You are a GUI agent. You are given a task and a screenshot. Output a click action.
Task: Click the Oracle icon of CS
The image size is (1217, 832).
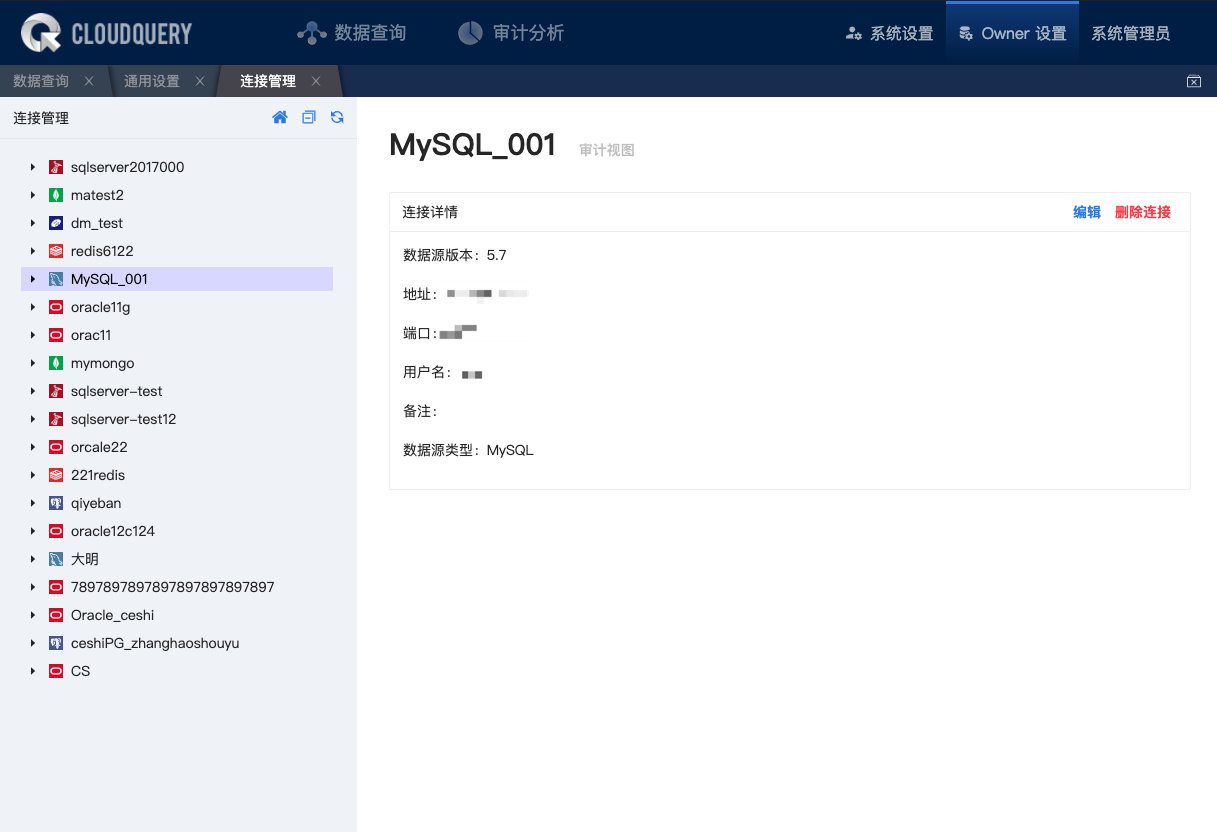pos(56,671)
